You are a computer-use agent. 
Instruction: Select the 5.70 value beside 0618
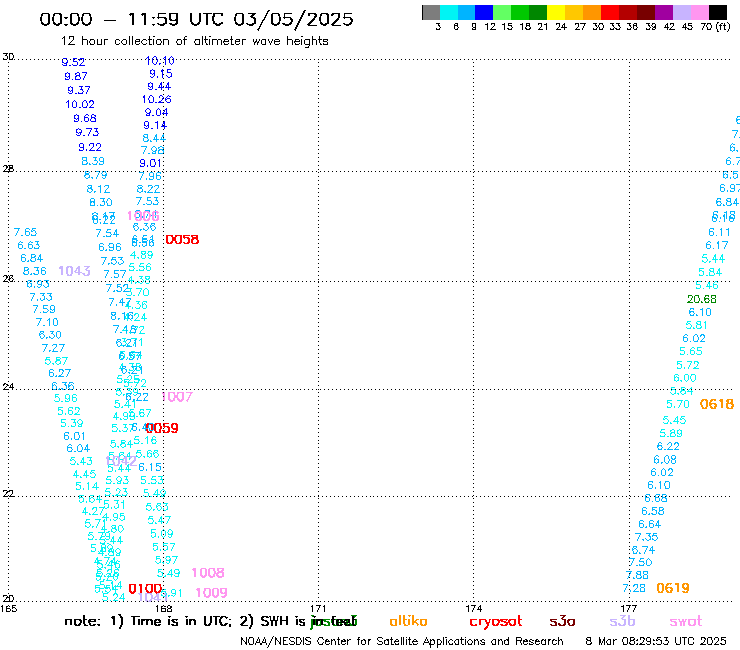(678, 404)
